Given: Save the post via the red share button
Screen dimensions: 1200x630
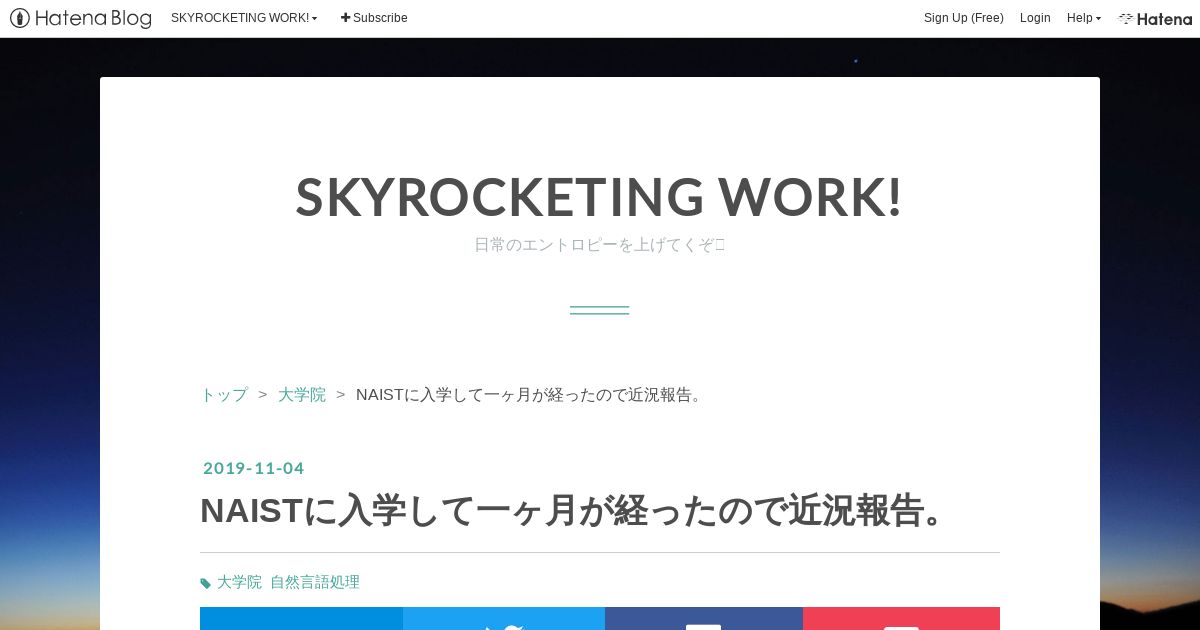Looking at the screenshot, I should (x=901, y=619).
